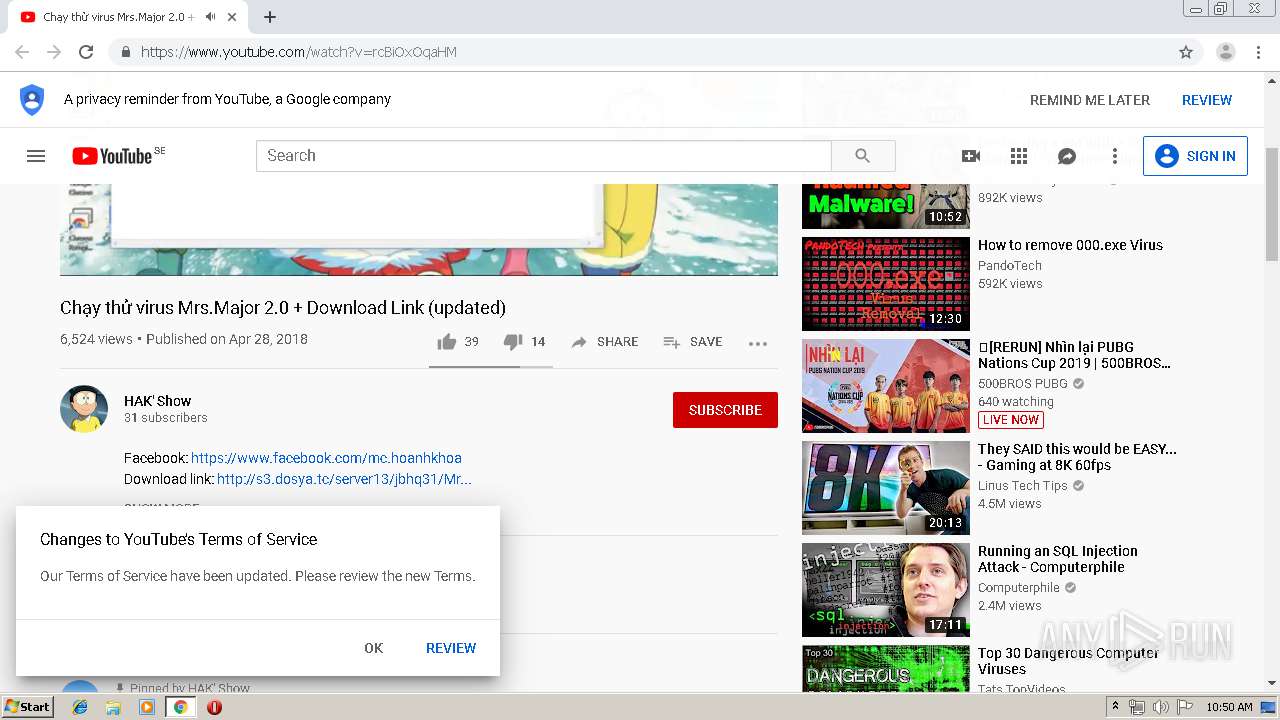Open Chrome's three-dot customize menu
Viewport: 1280px width, 720px height.
click(1258, 52)
